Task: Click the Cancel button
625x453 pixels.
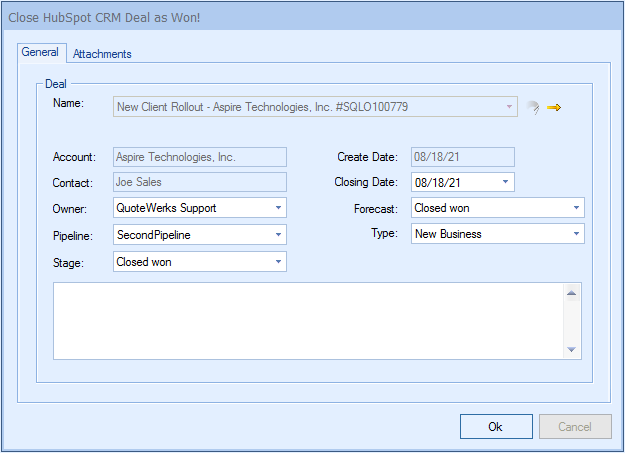Action: point(575,426)
